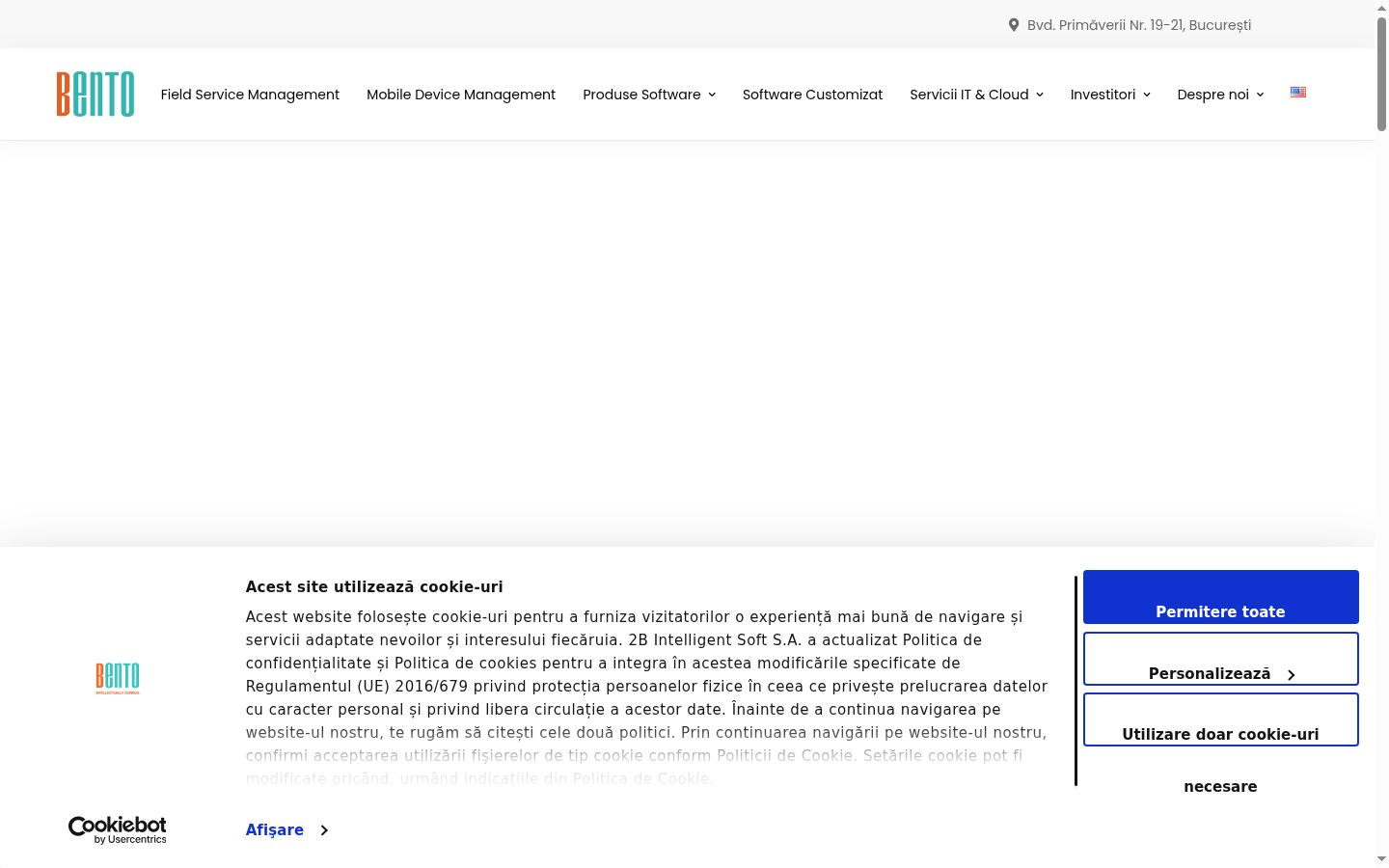The height and width of the screenshot is (868, 1389).
Task: Click the cookie text scrollbar
Action: [x=1076, y=681]
